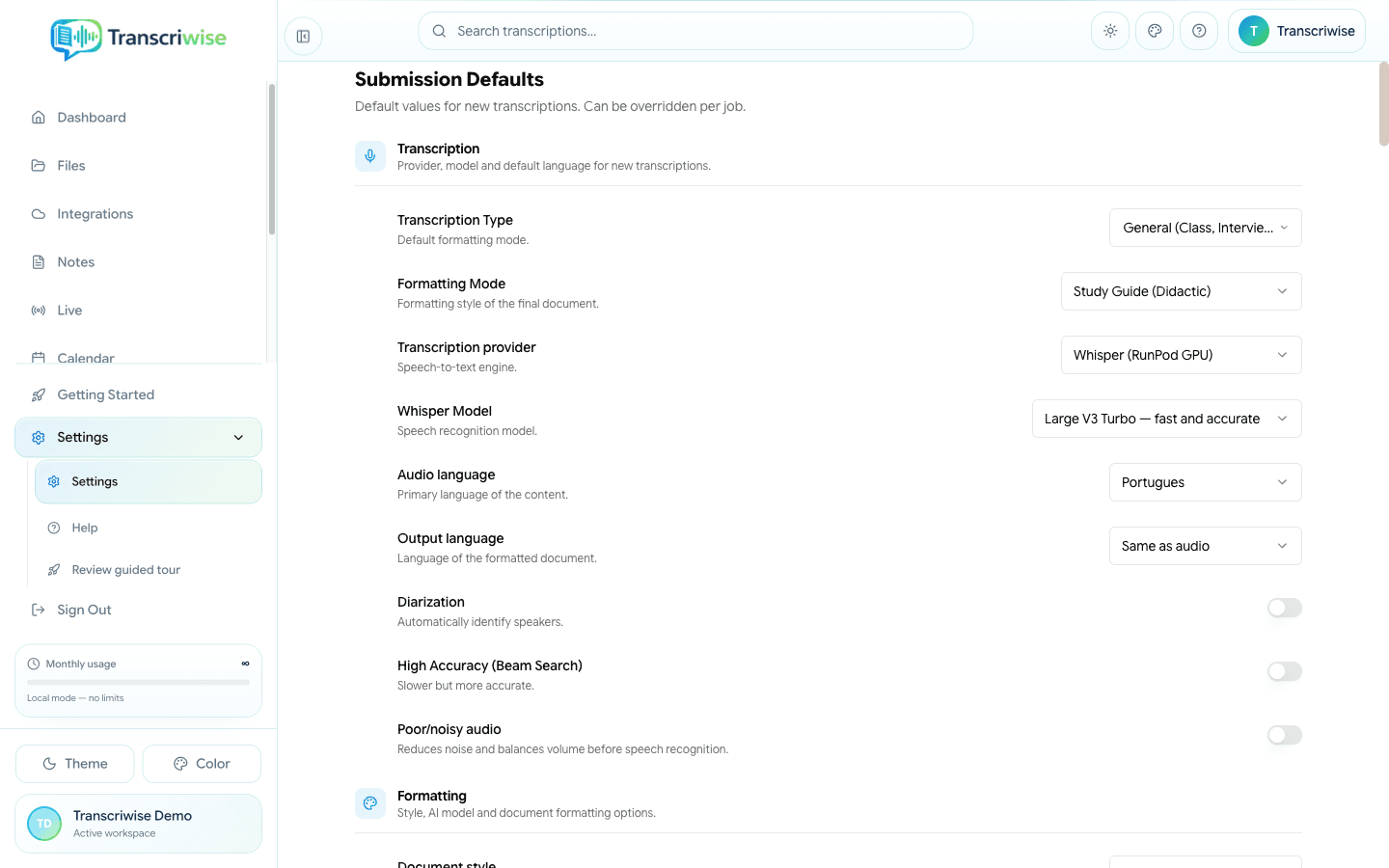
Task: Open the Files page
Action: click(138, 166)
